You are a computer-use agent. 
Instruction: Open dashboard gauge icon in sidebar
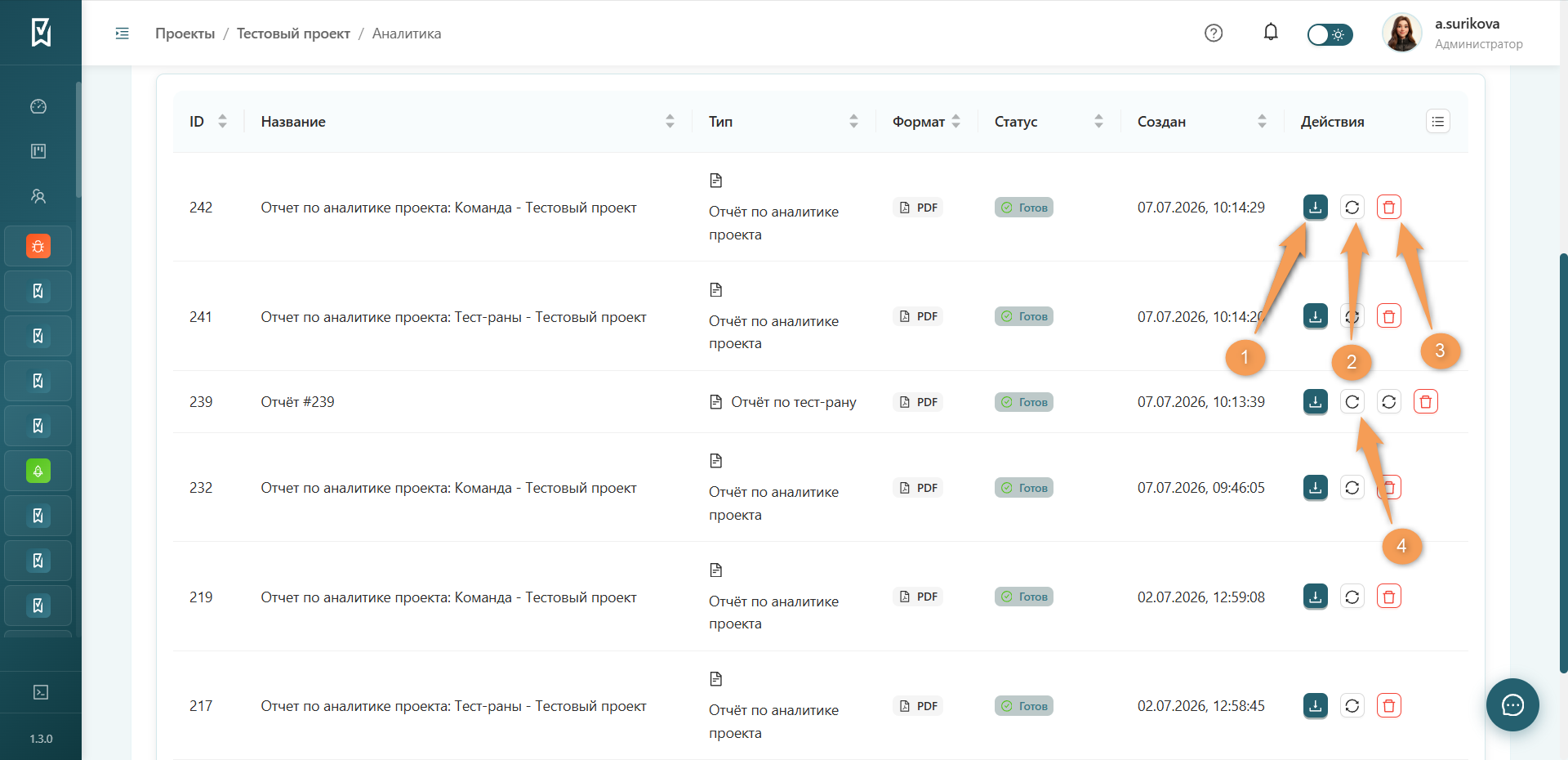[x=38, y=106]
